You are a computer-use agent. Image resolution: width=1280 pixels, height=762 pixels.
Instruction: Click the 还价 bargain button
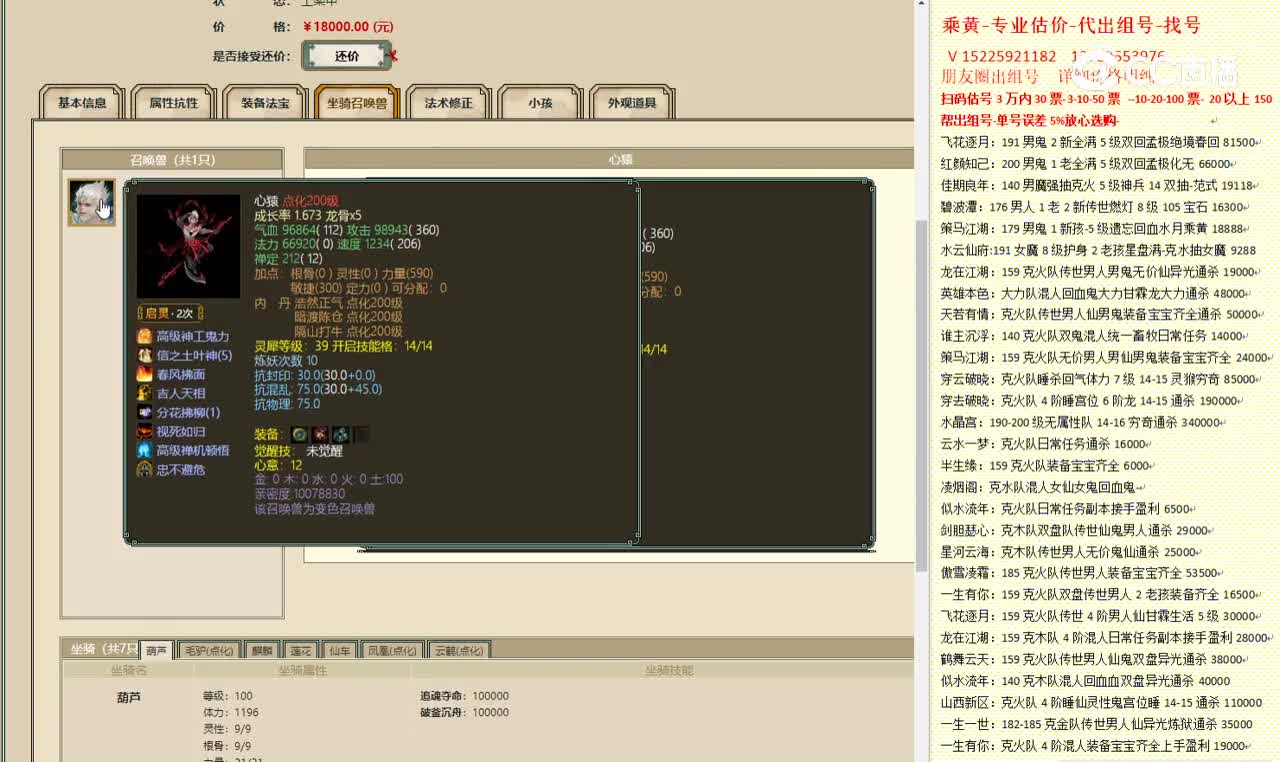point(347,56)
